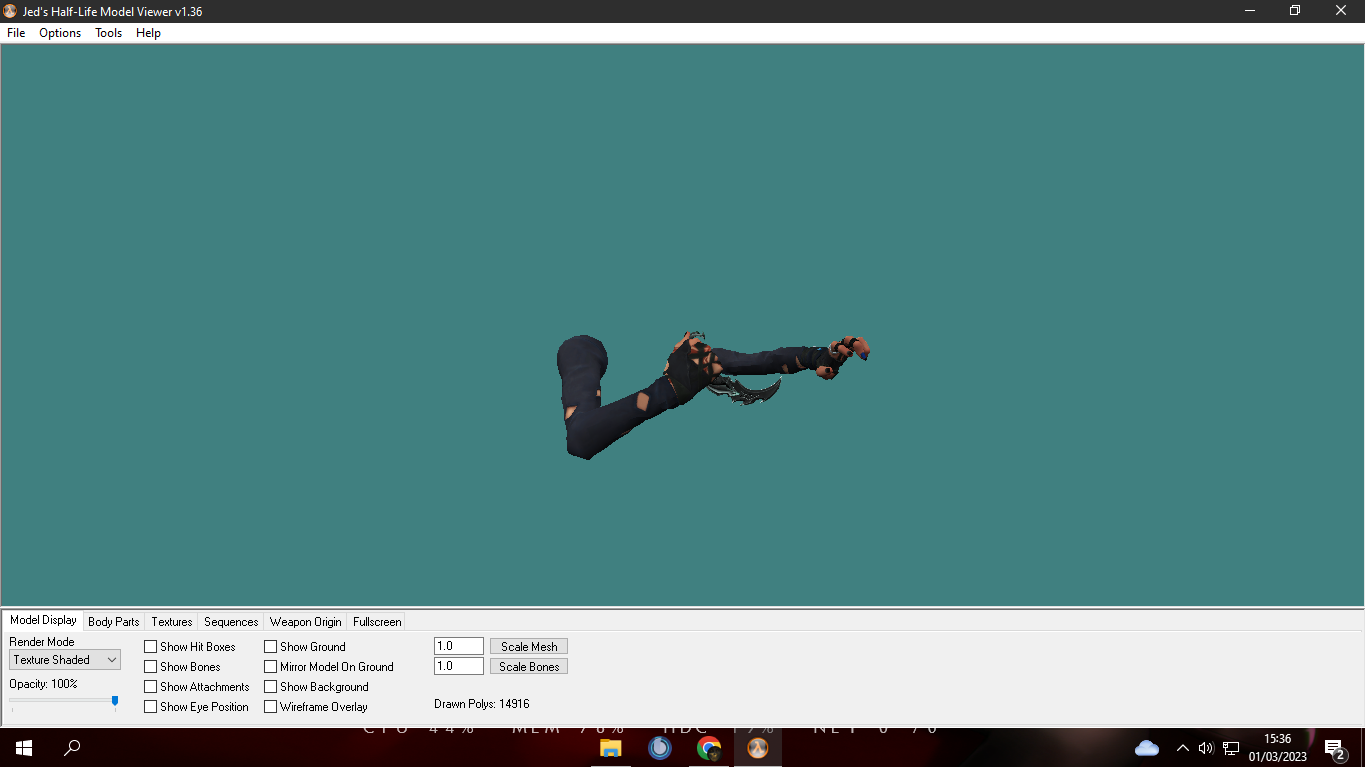This screenshot has width=1365, height=767.
Task: Click the arm and knife model in viewport
Action: coord(712,394)
